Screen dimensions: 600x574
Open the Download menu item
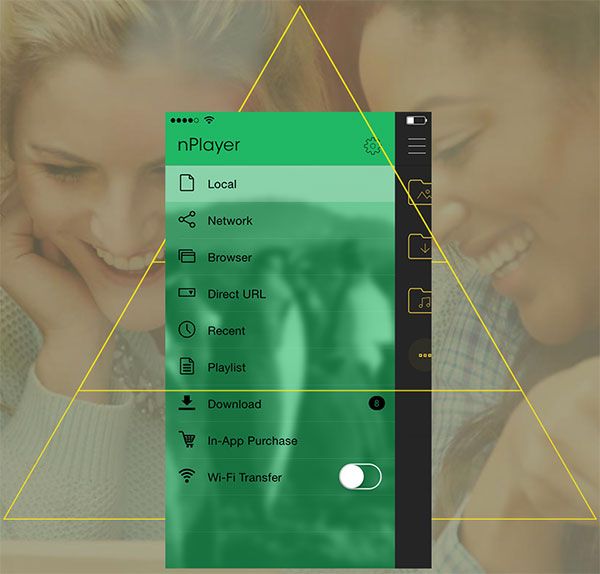point(280,404)
